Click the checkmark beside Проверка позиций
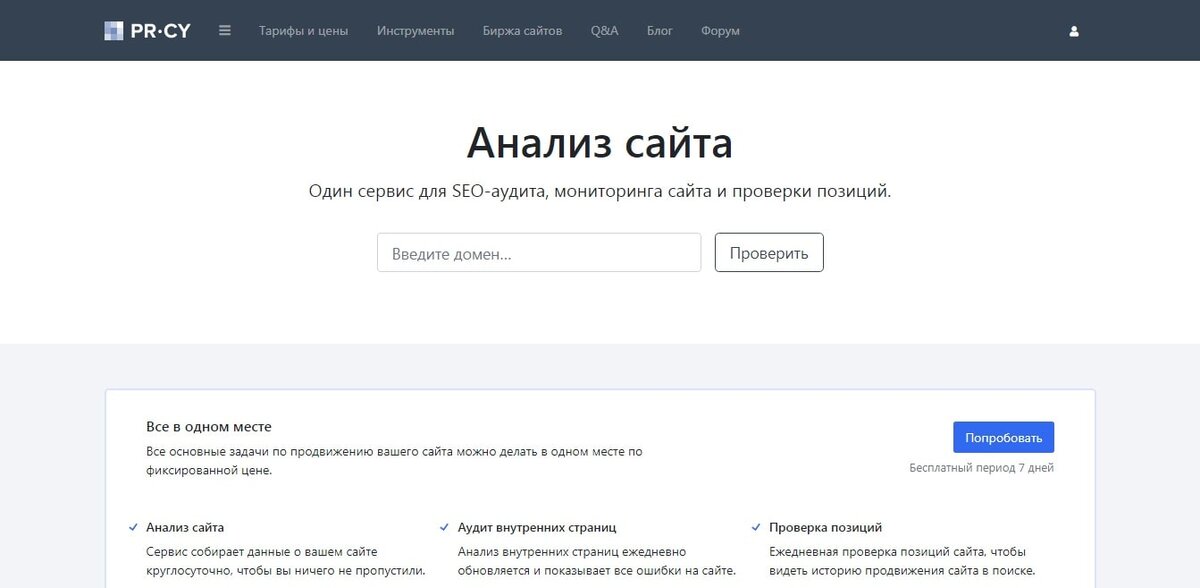The image size is (1200, 588). (x=756, y=527)
